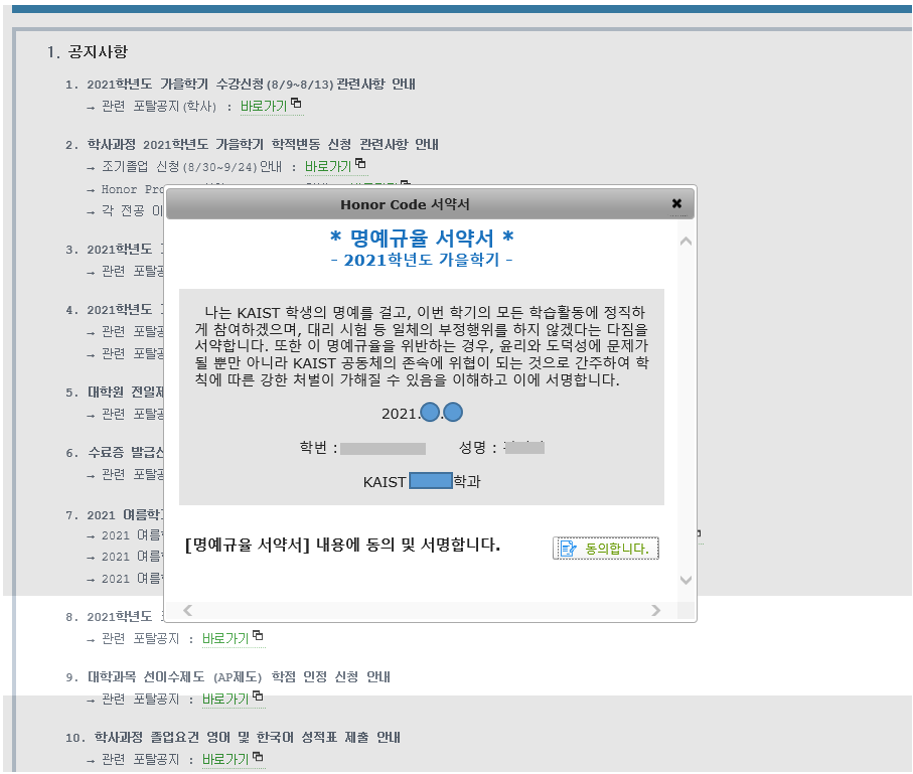Click the scroll-down arrow in Honor Code dialog

tap(686, 580)
